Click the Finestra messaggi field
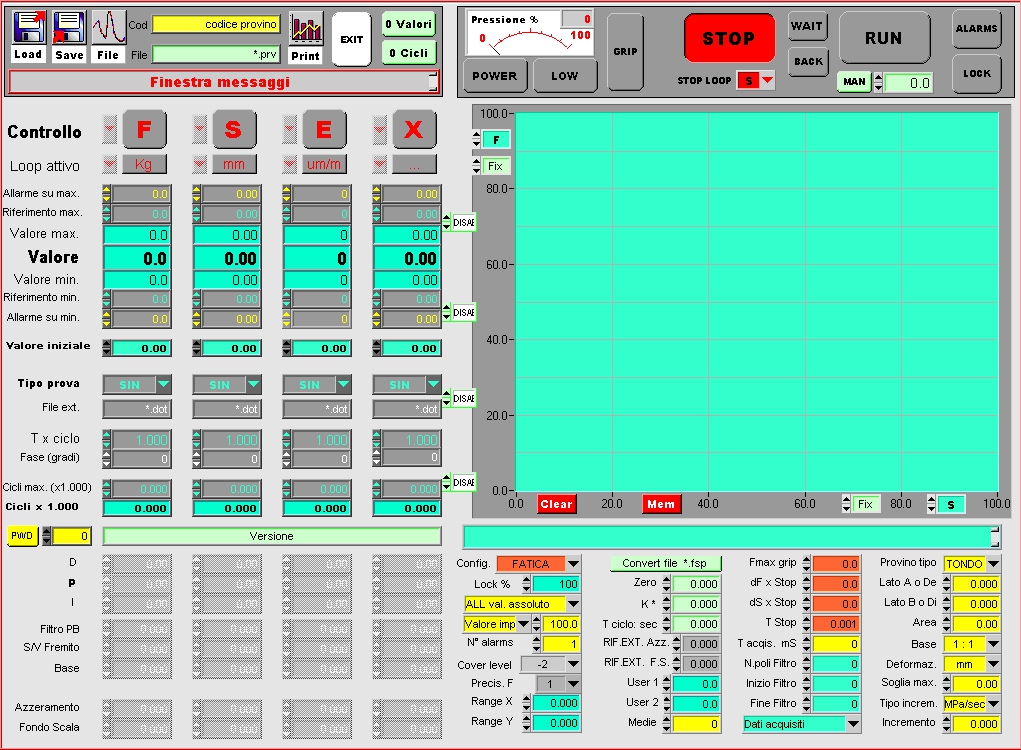The image size is (1021, 750). click(222, 82)
